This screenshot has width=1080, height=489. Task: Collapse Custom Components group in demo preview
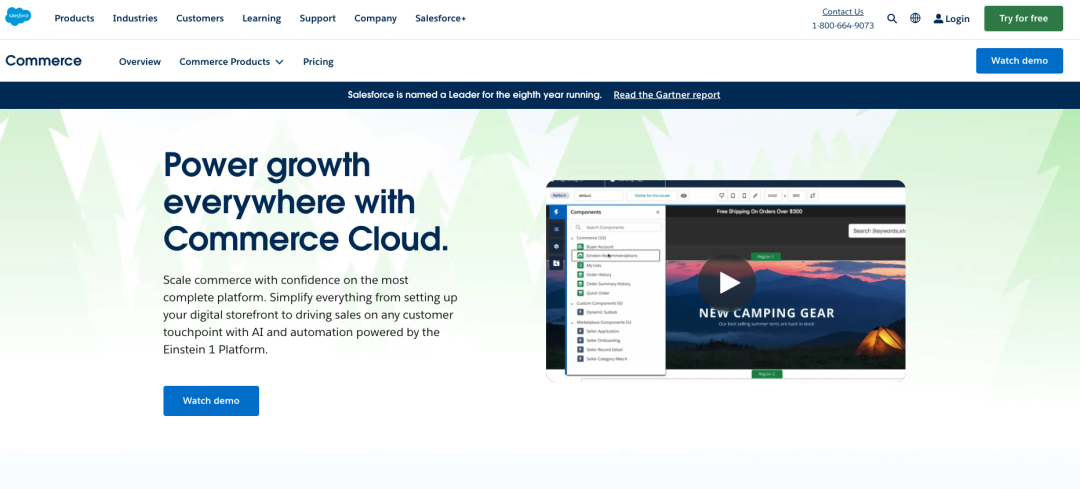[572, 304]
